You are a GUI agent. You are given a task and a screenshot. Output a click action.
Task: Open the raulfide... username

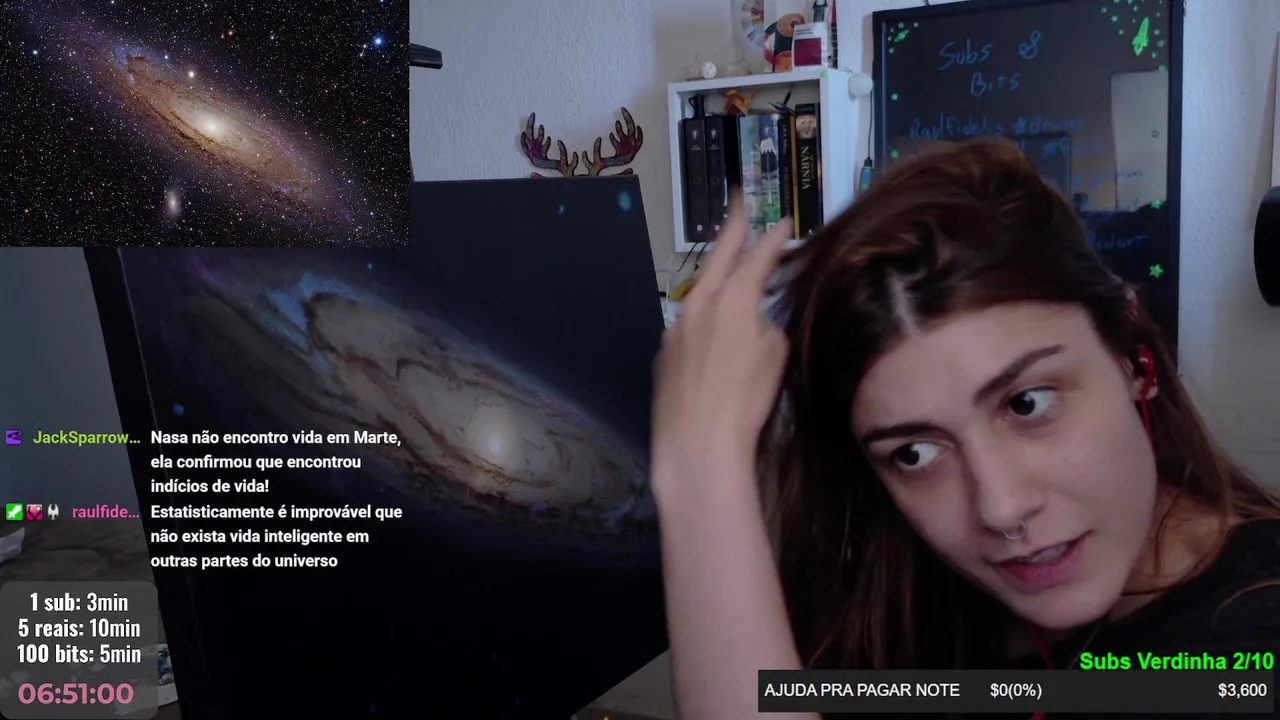pyautogui.click(x=106, y=512)
